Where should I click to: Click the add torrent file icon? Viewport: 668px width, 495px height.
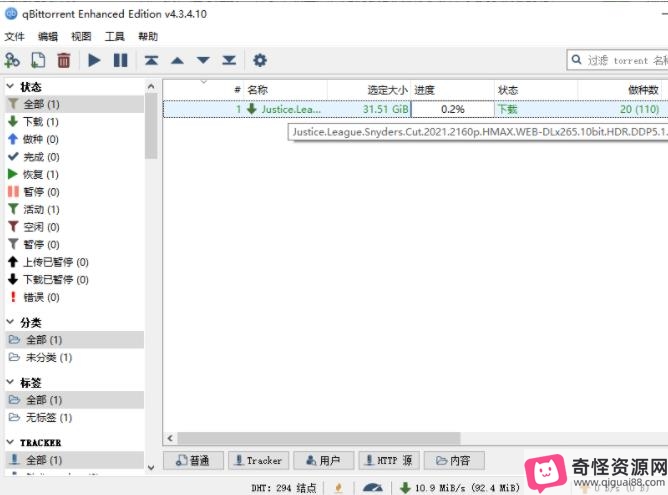click(38, 60)
